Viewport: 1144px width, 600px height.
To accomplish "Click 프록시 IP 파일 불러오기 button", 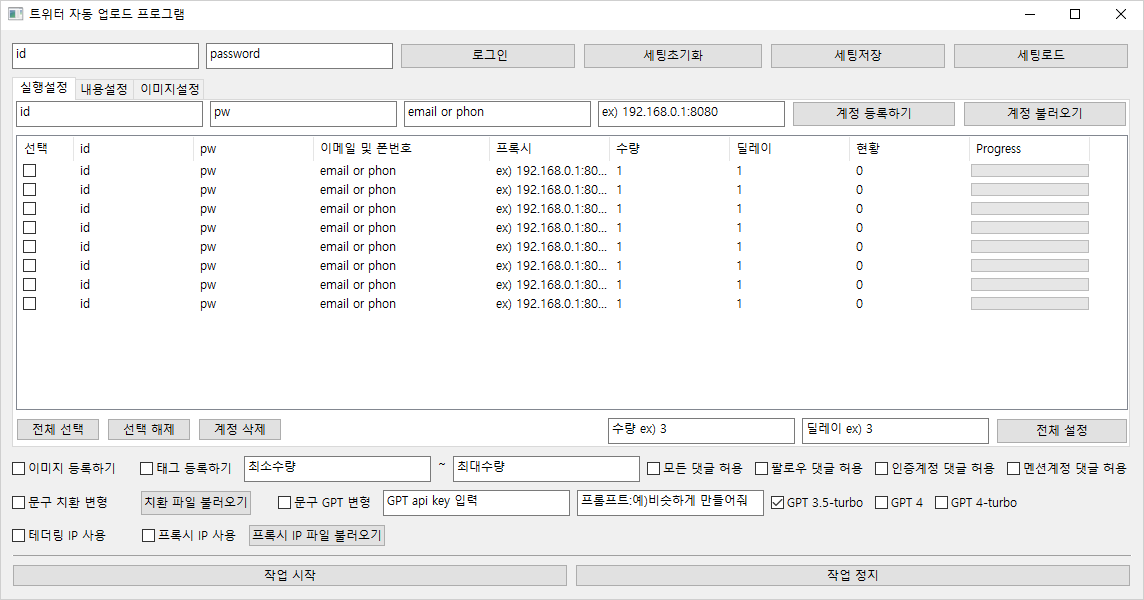I will click(317, 536).
